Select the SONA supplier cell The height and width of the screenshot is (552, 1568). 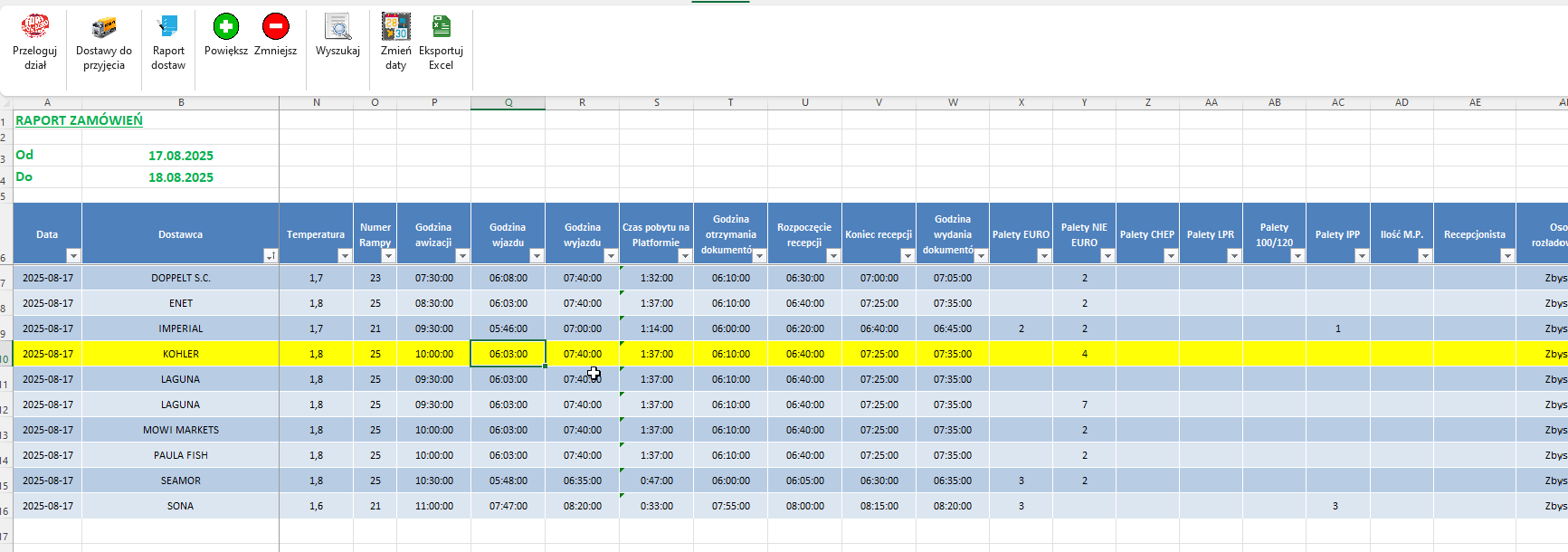point(181,506)
